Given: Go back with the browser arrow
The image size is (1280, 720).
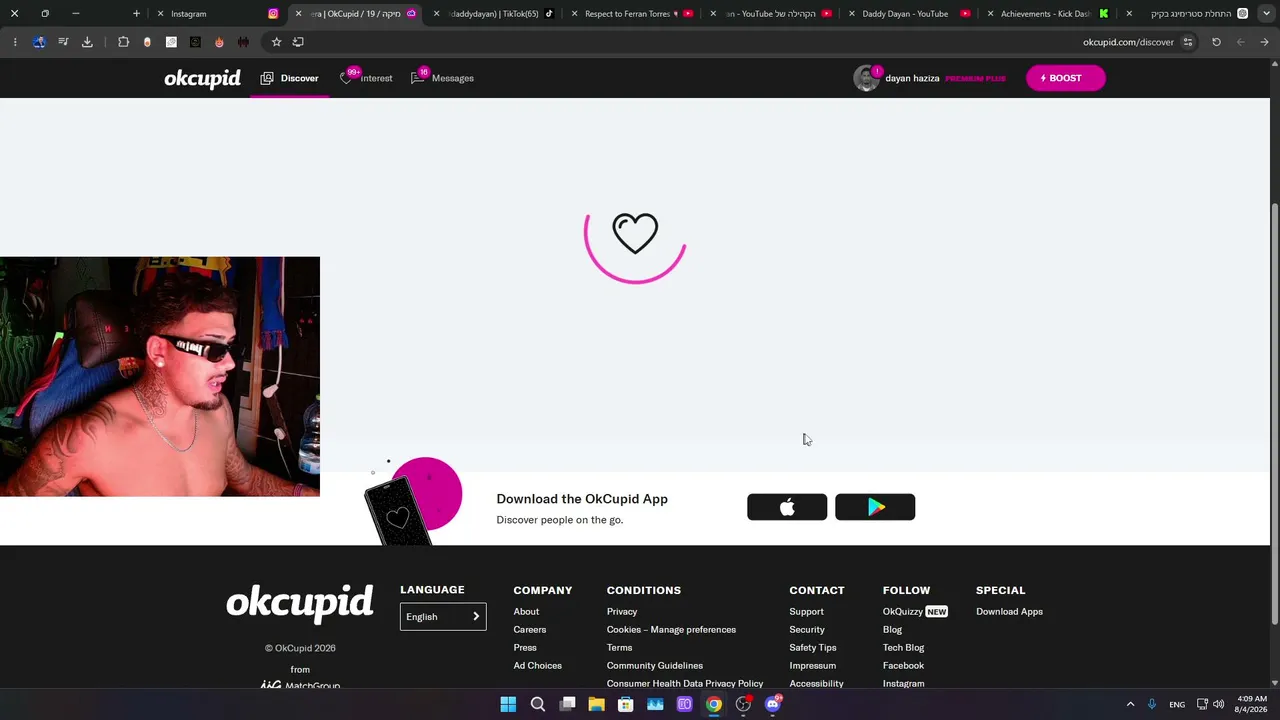Looking at the screenshot, I should coord(1264,42).
